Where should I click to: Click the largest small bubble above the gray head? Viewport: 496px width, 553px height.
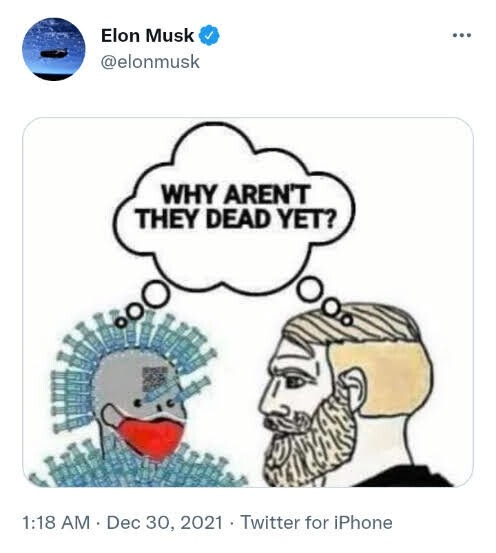coord(155,293)
